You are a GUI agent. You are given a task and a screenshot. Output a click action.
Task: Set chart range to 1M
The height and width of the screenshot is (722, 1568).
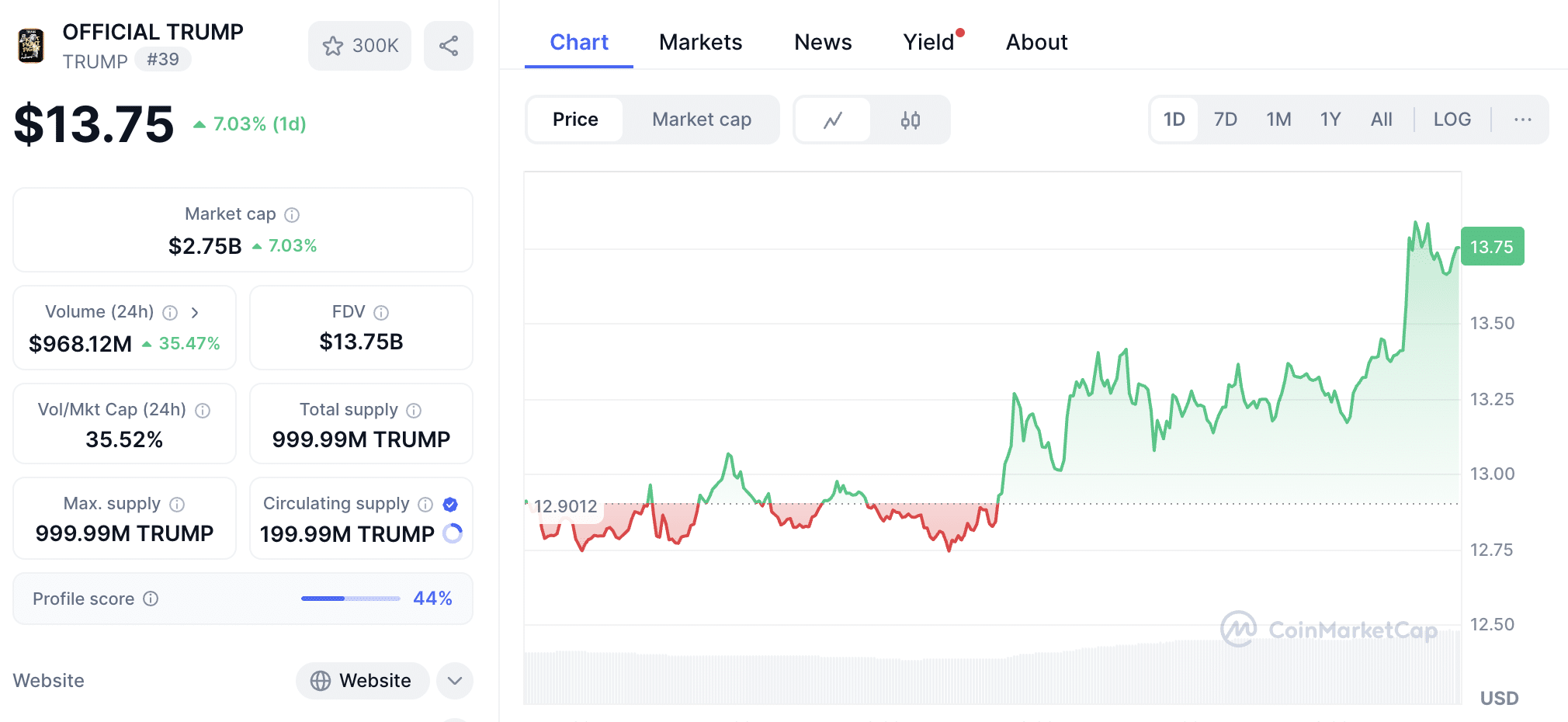pos(1278,120)
